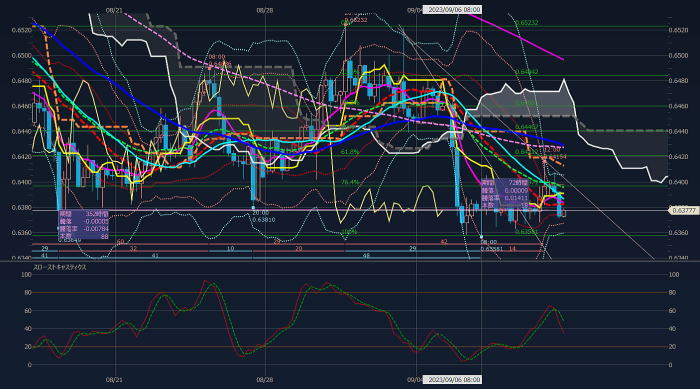
Task: Click the 0.6440 tick on the right price axis
Action: pos(678,132)
